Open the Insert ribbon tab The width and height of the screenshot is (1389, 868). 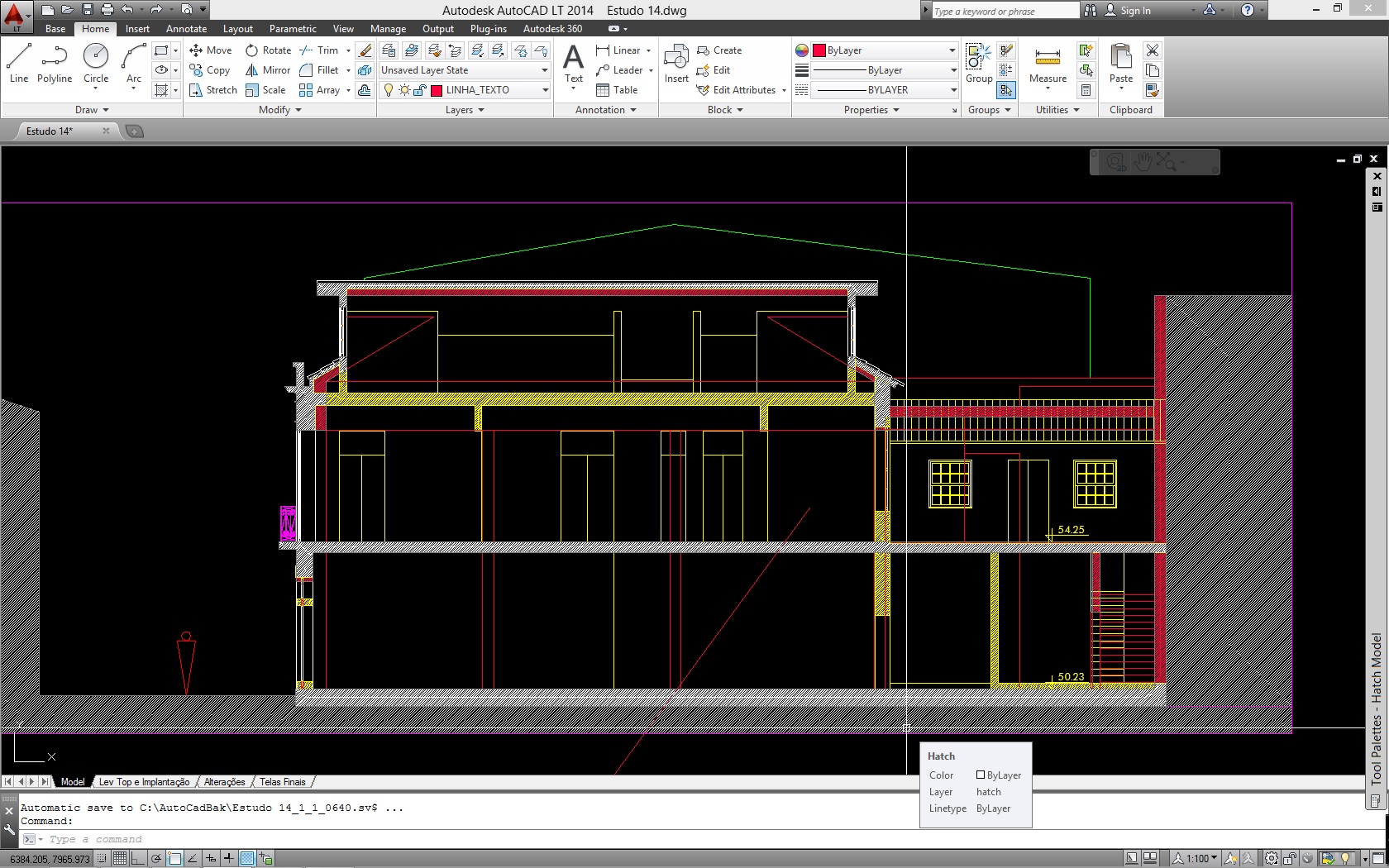point(137,29)
